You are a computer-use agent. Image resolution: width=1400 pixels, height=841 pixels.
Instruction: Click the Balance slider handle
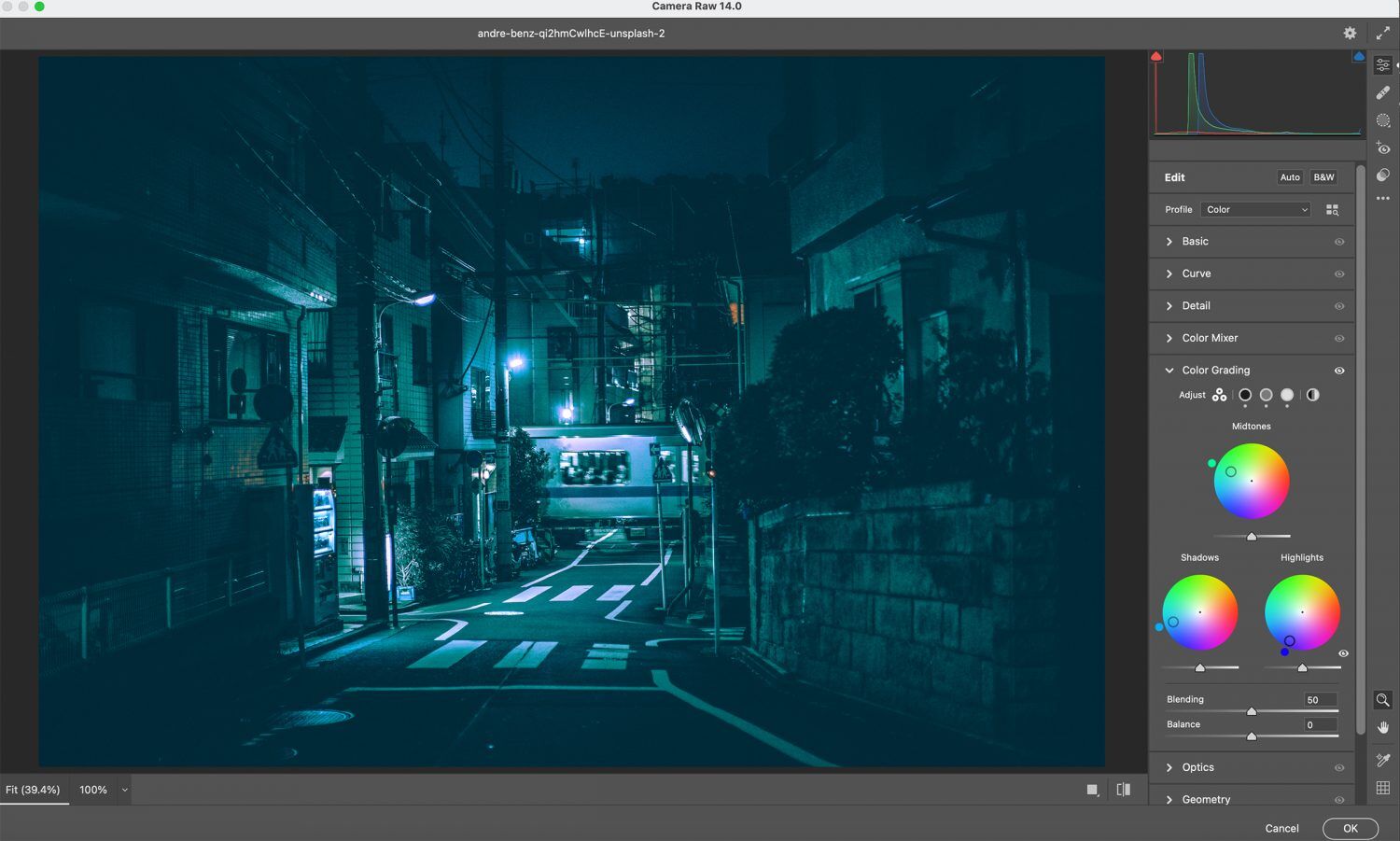[x=1252, y=736]
